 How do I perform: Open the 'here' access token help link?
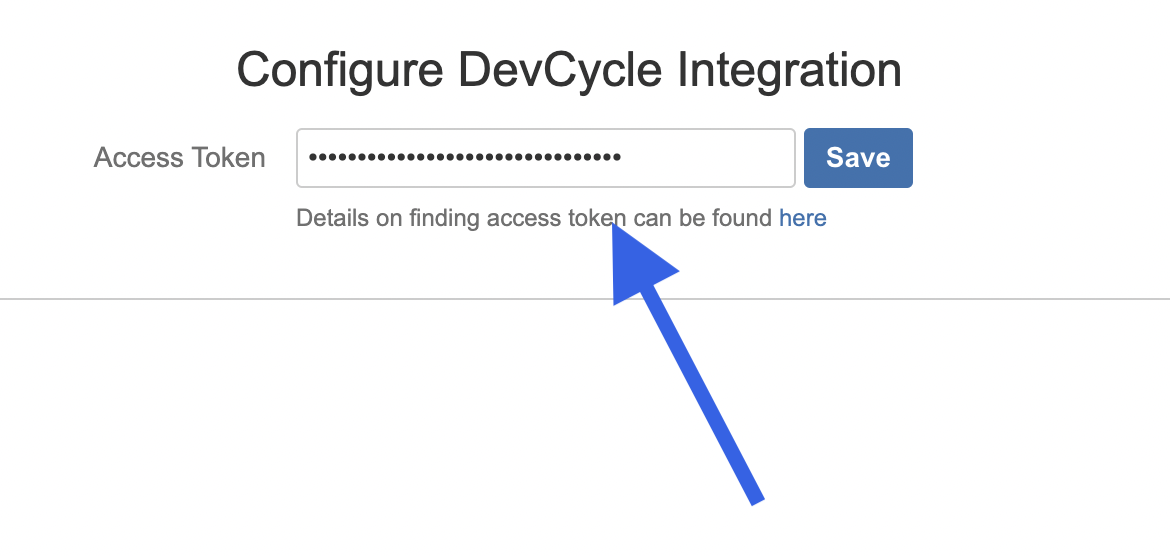pos(802,218)
